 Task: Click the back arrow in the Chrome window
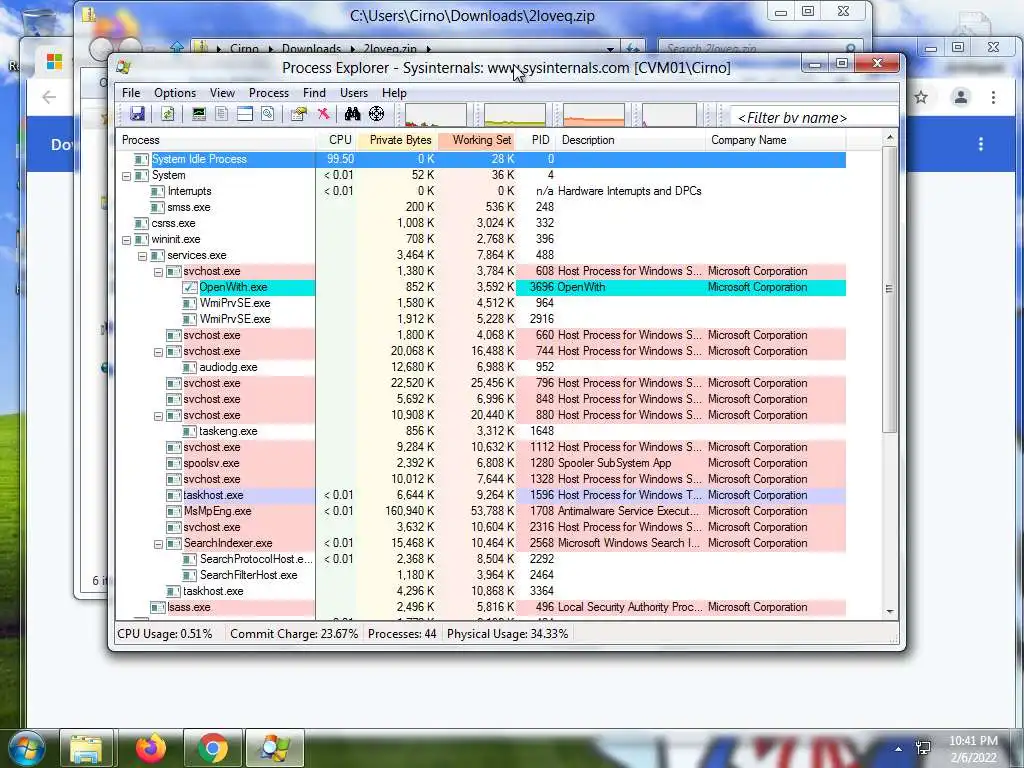point(49,97)
